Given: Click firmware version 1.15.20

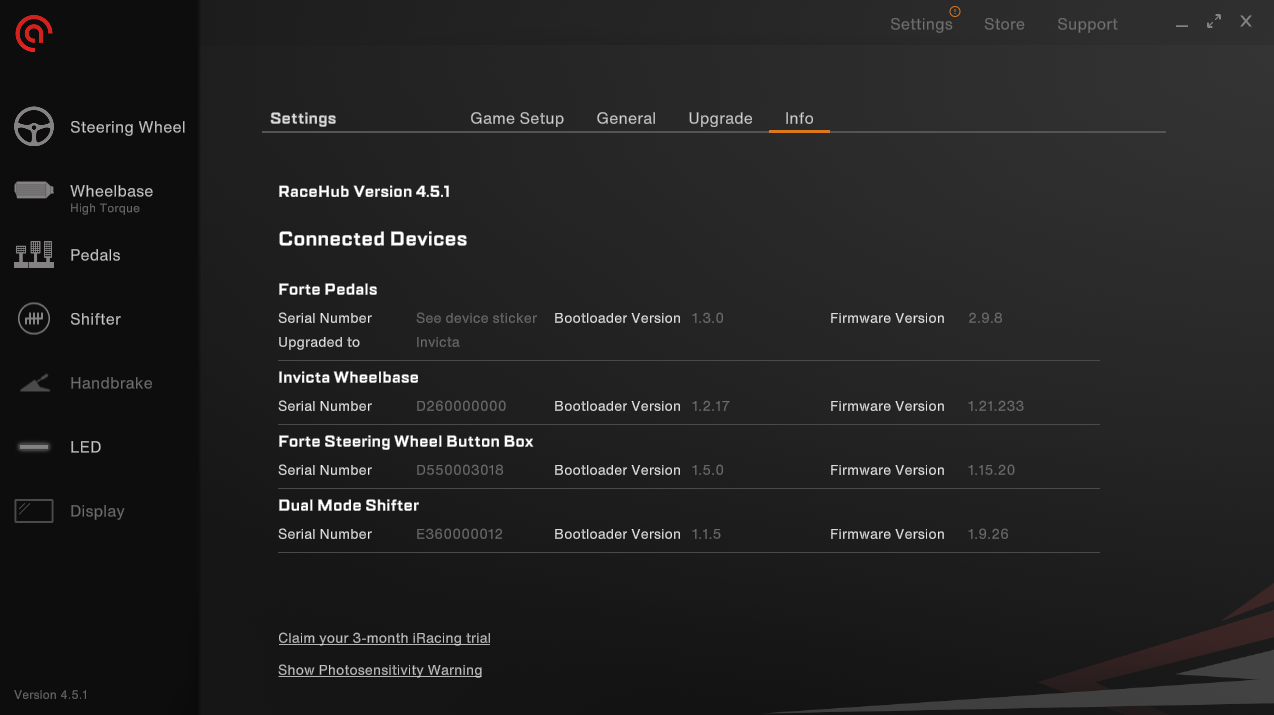Looking at the screenshot, I should pyautogui.click(x=991, y=470).
